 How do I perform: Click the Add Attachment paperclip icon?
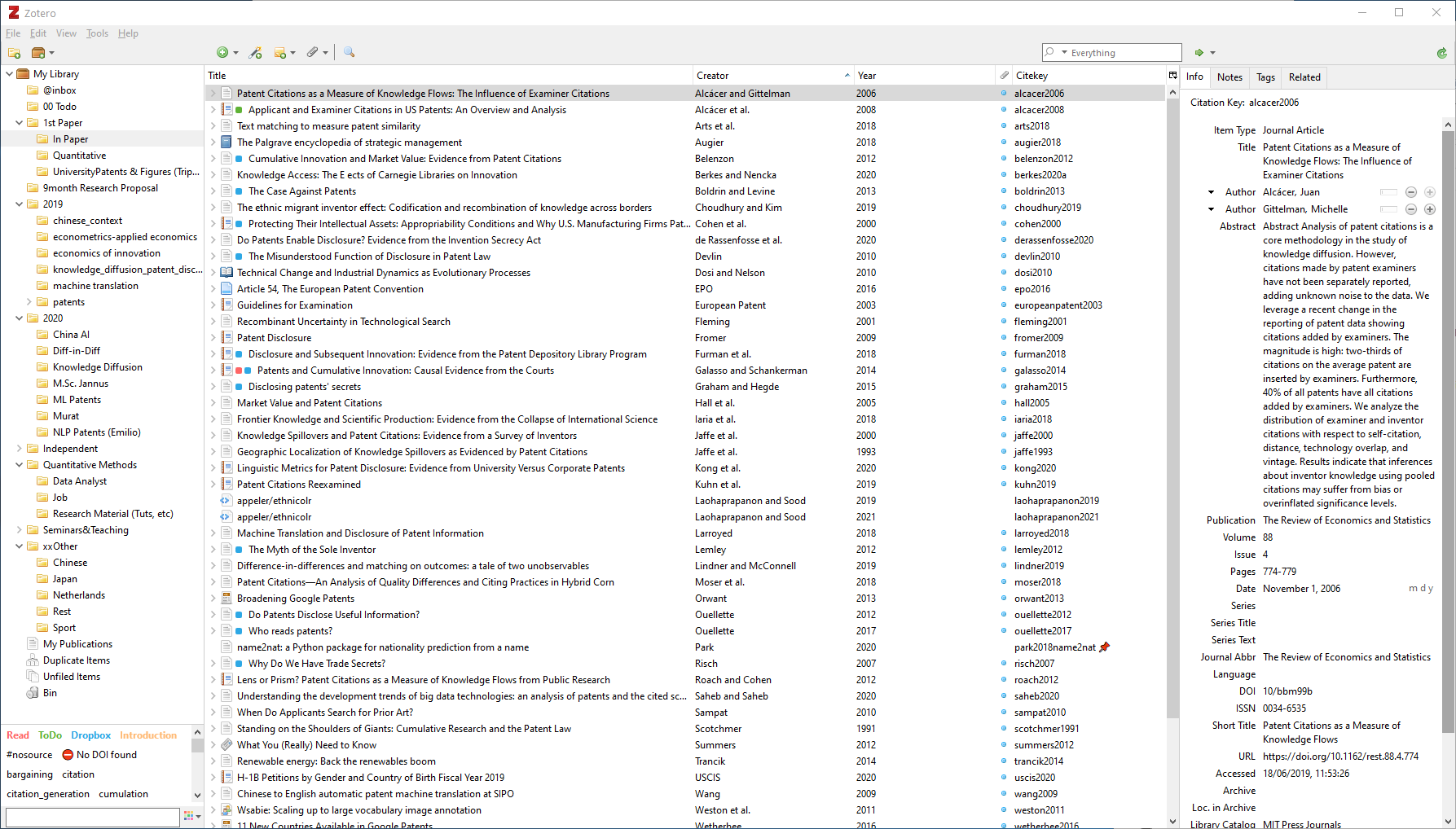pos(313,53)
